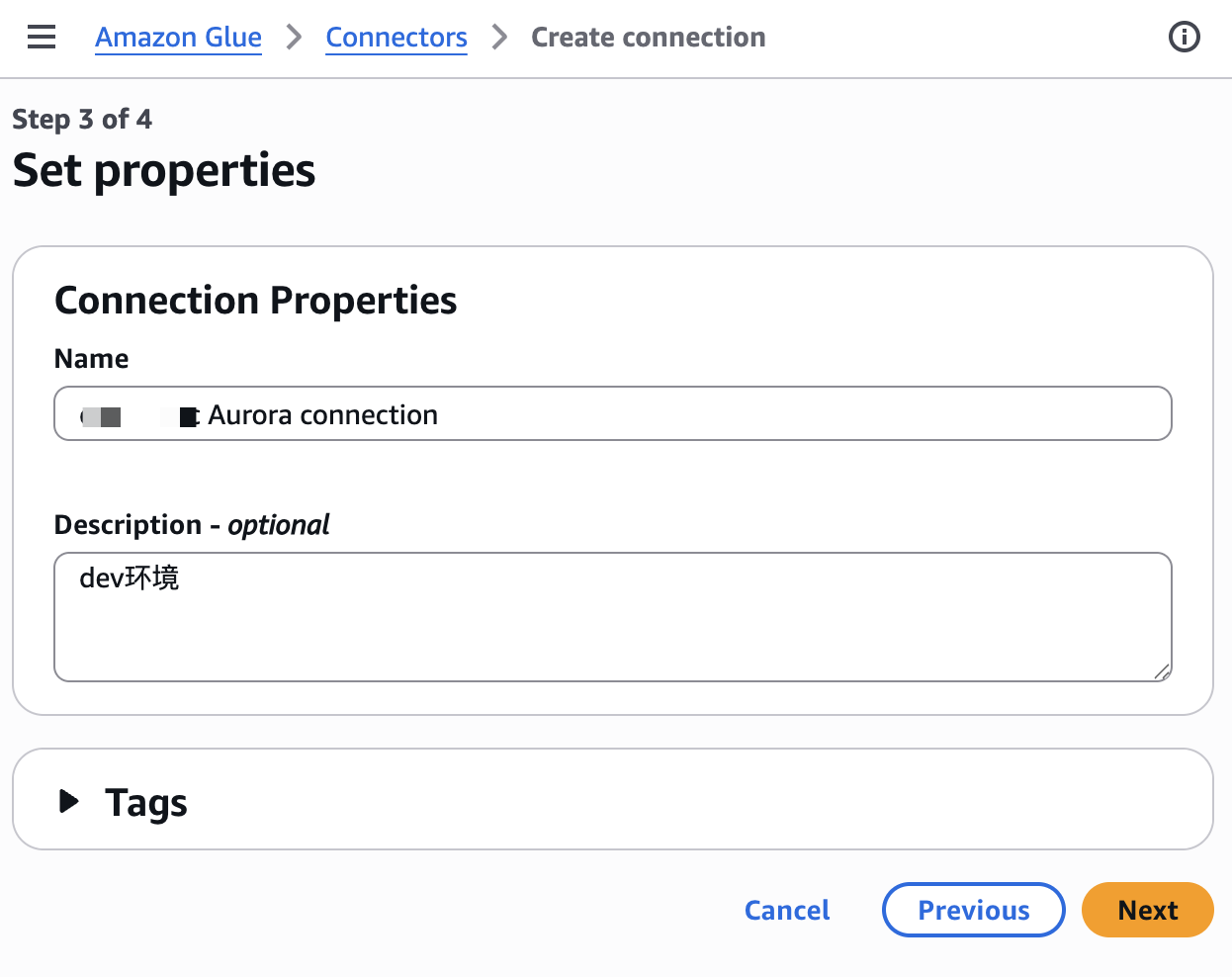Click the breadcrumb chevron after Connectors
The width and height of the screenshot is (1232, 977).
pyautogui.click(x=499, y=38)
